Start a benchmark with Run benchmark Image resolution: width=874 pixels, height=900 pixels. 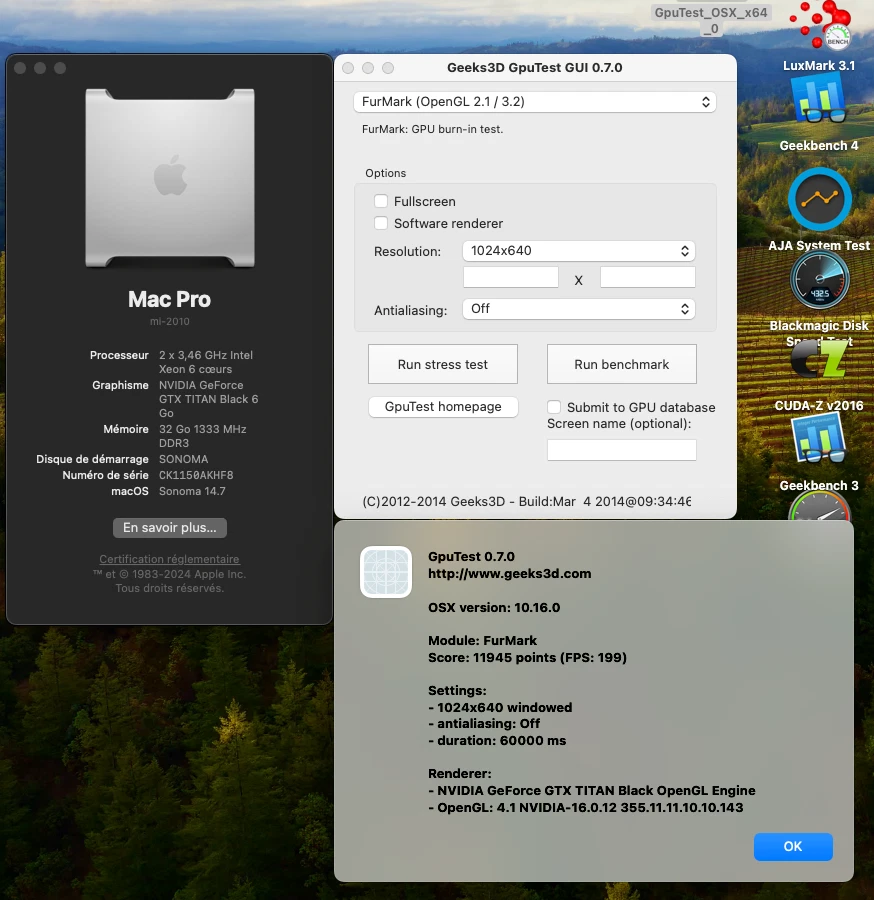point(621,363)
